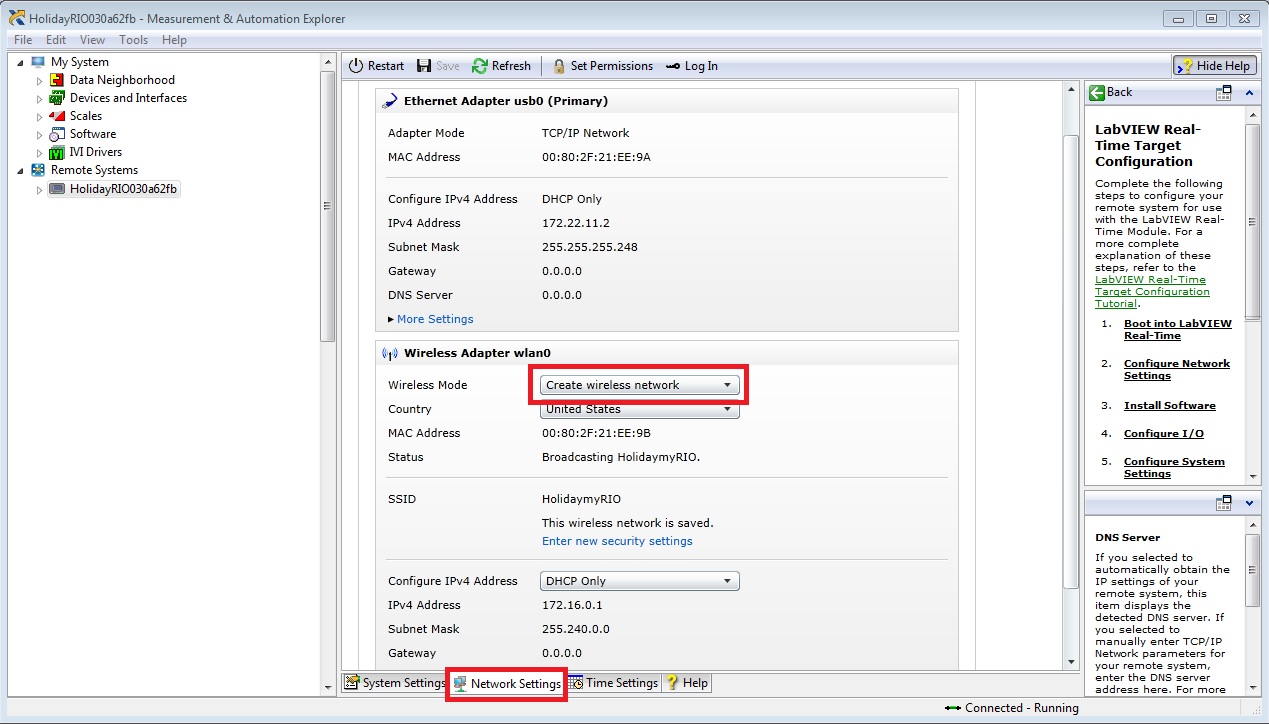
Task: Click the application icon in title bar
Action: coord(16,18)
